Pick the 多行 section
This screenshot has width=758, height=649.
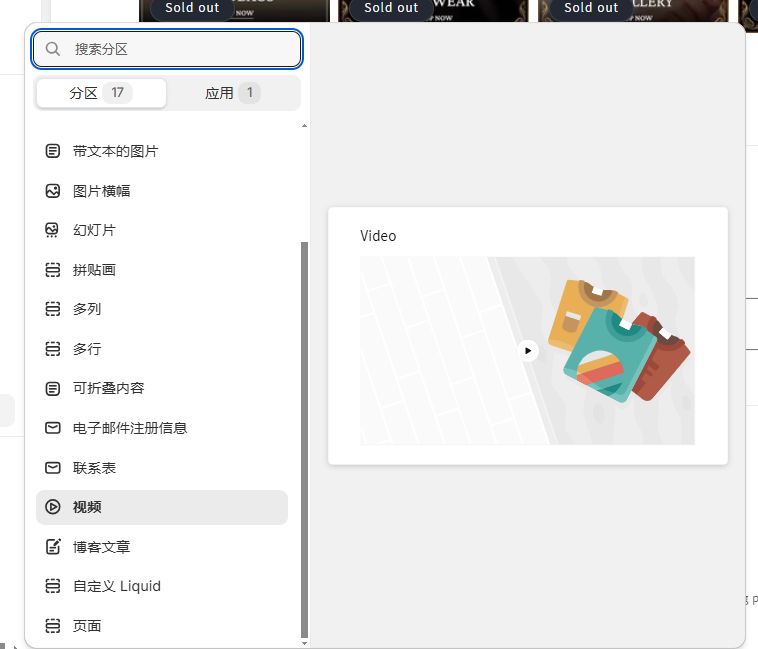click(x=162, y=348)
